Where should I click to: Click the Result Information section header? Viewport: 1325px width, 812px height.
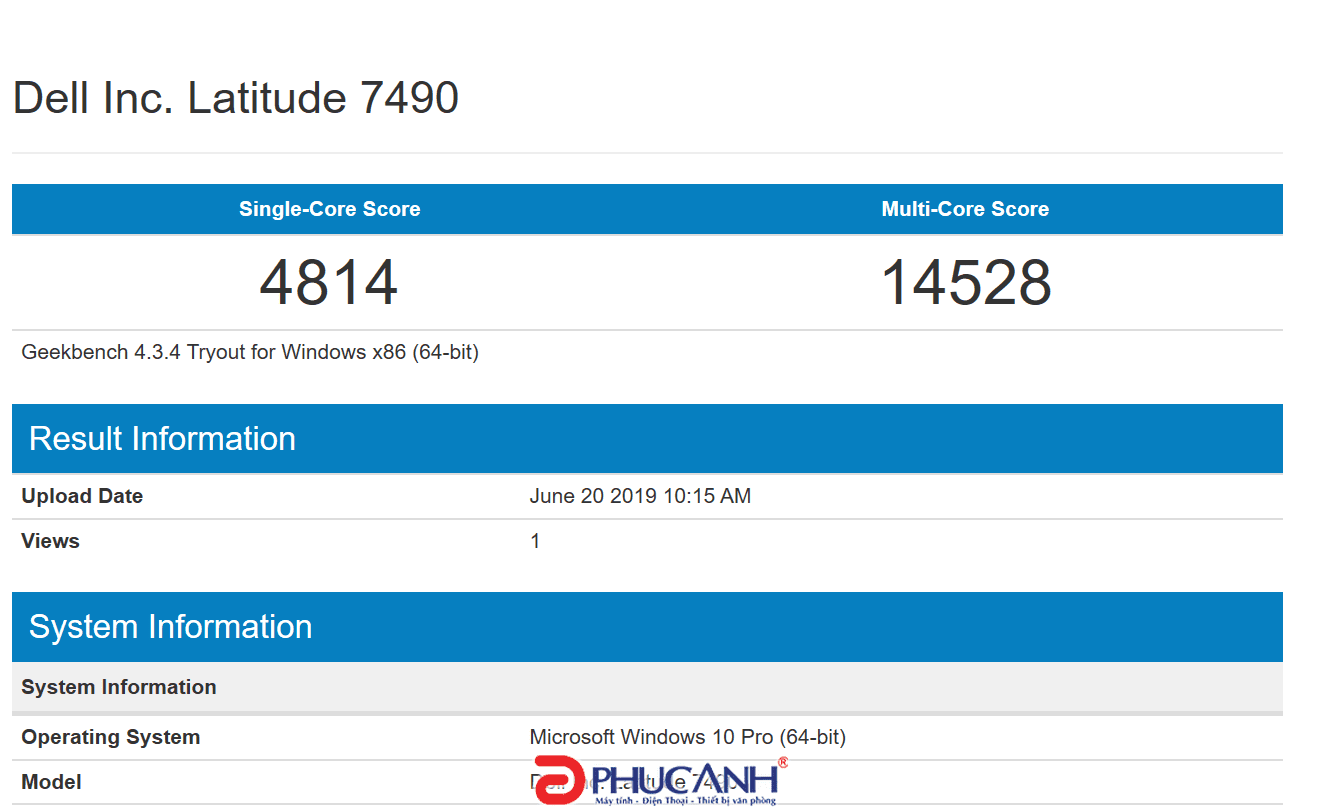647,438
